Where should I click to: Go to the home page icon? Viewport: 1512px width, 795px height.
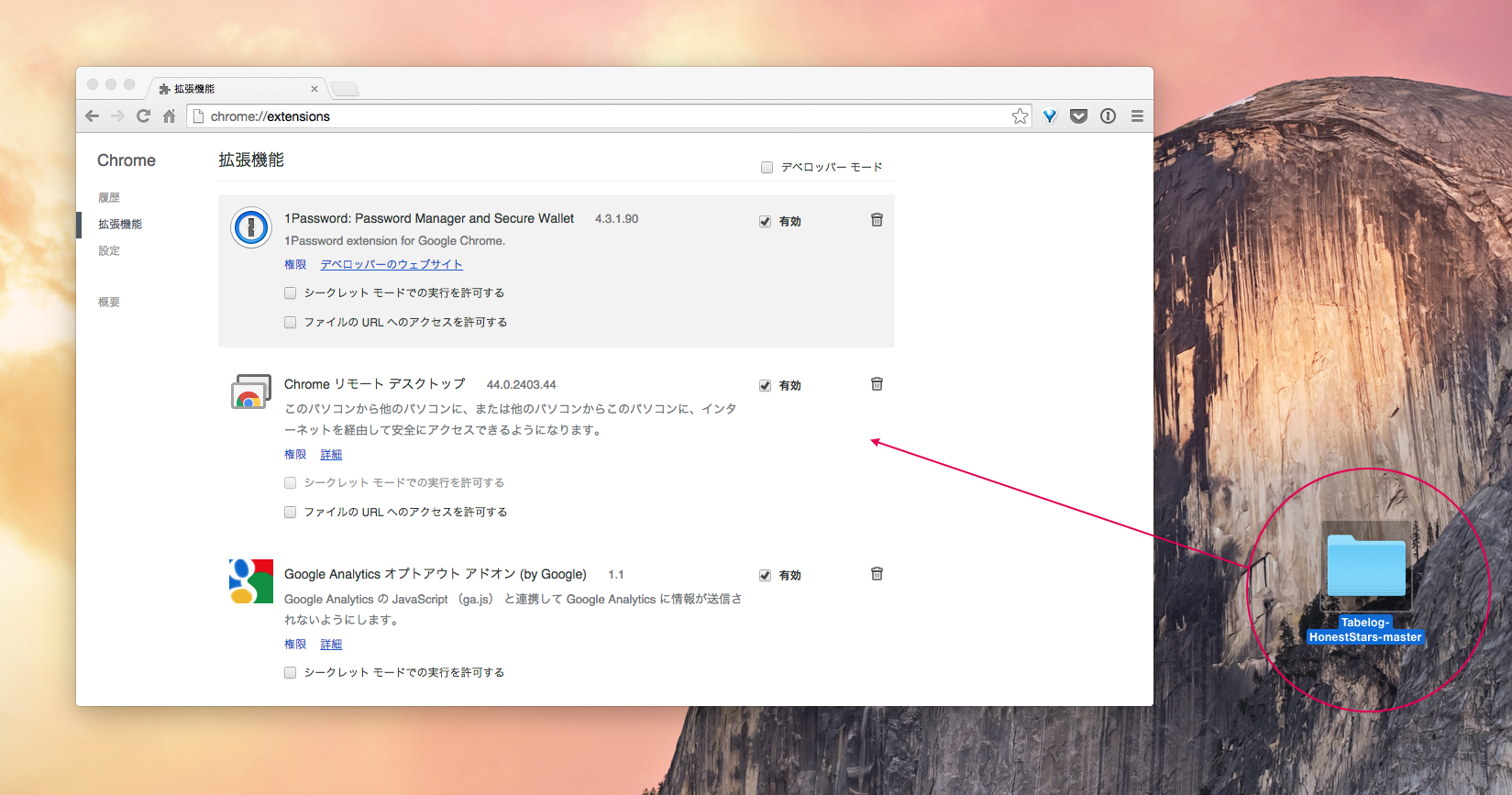point(169,116)
